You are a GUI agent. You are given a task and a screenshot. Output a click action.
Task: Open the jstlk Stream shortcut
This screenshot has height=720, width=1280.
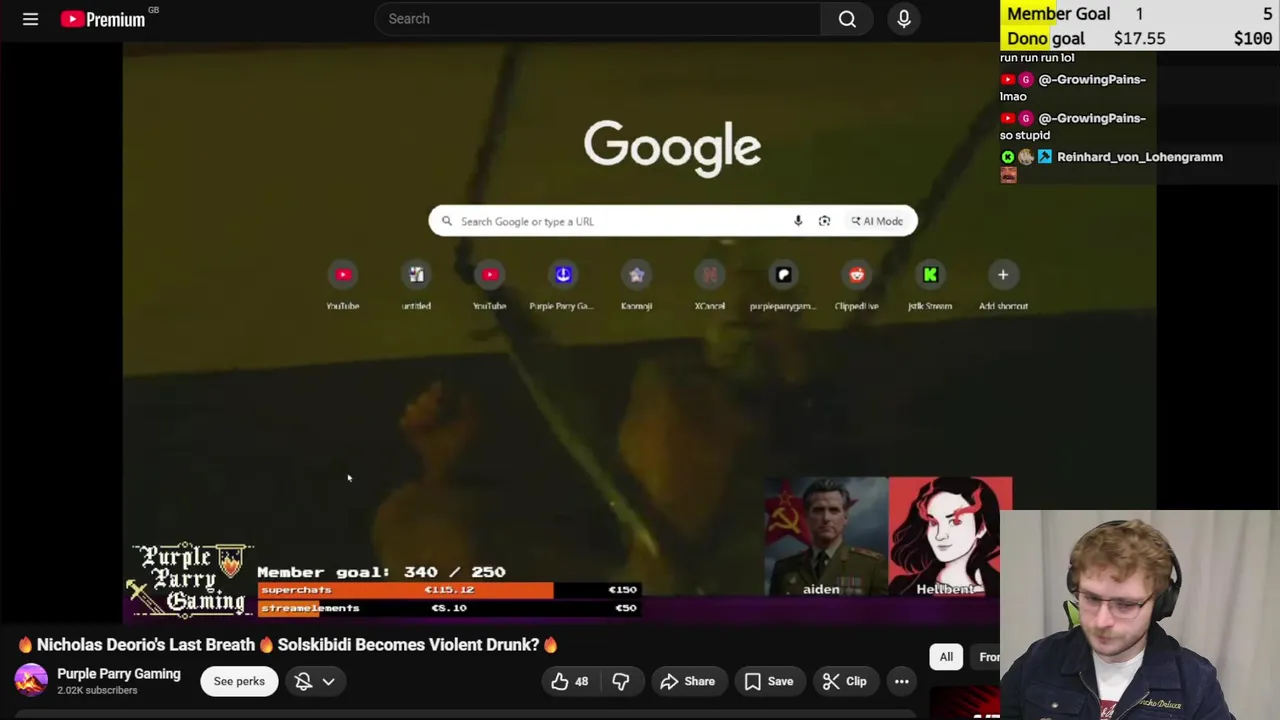930,284
